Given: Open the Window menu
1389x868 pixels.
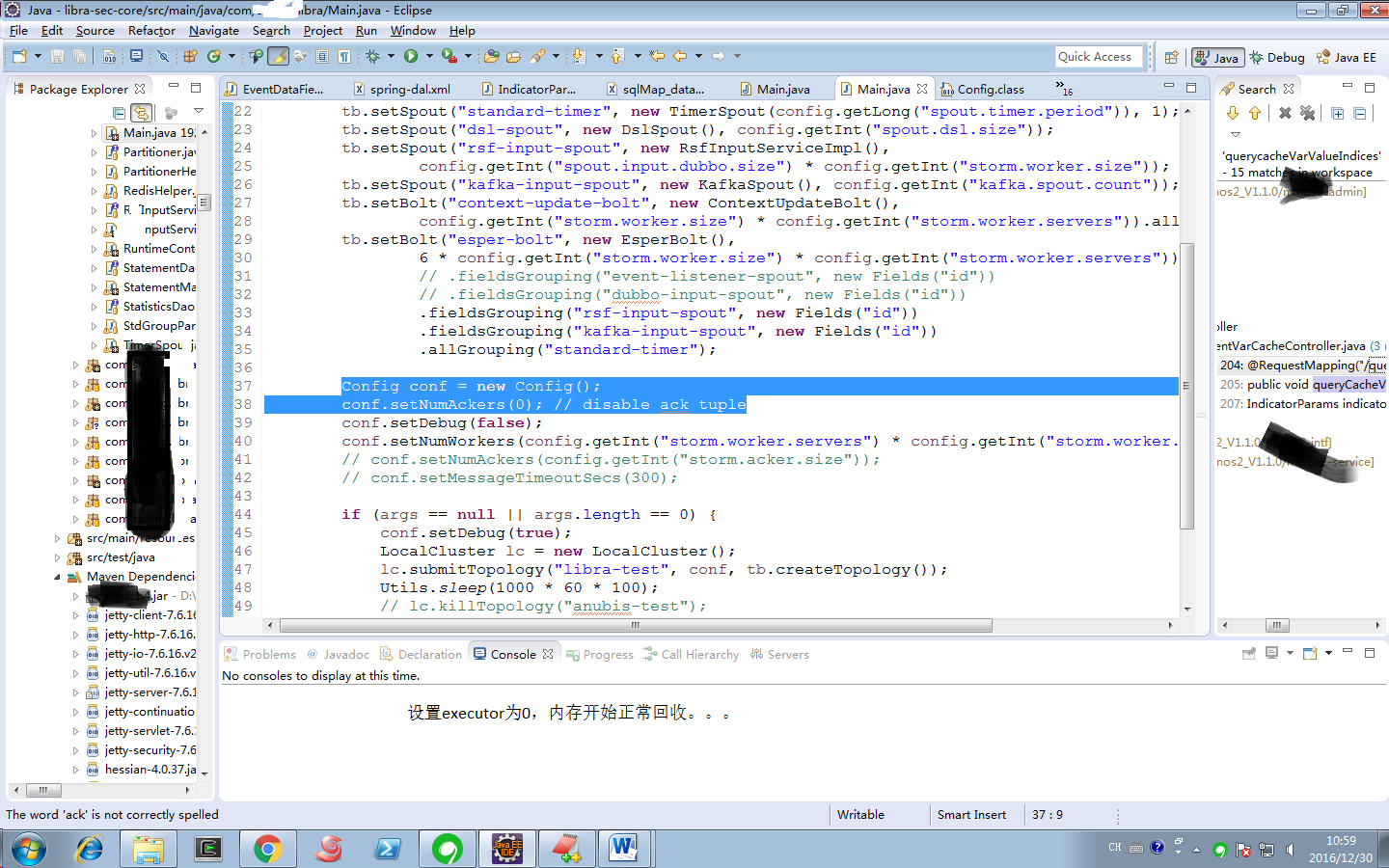Looking at the screenshot, I should click(x=413, y=31).
